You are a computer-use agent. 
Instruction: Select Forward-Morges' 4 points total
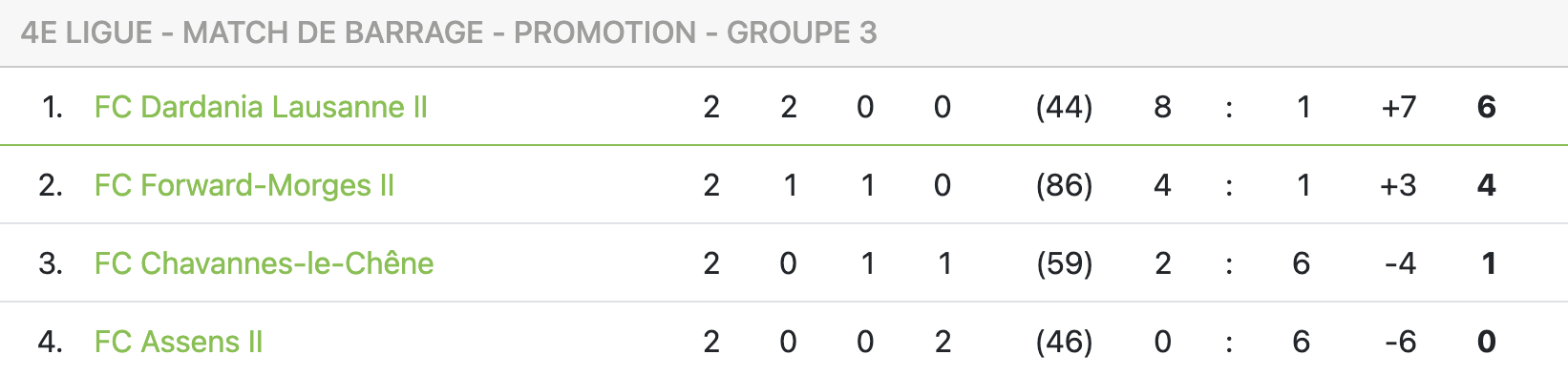1486,185
